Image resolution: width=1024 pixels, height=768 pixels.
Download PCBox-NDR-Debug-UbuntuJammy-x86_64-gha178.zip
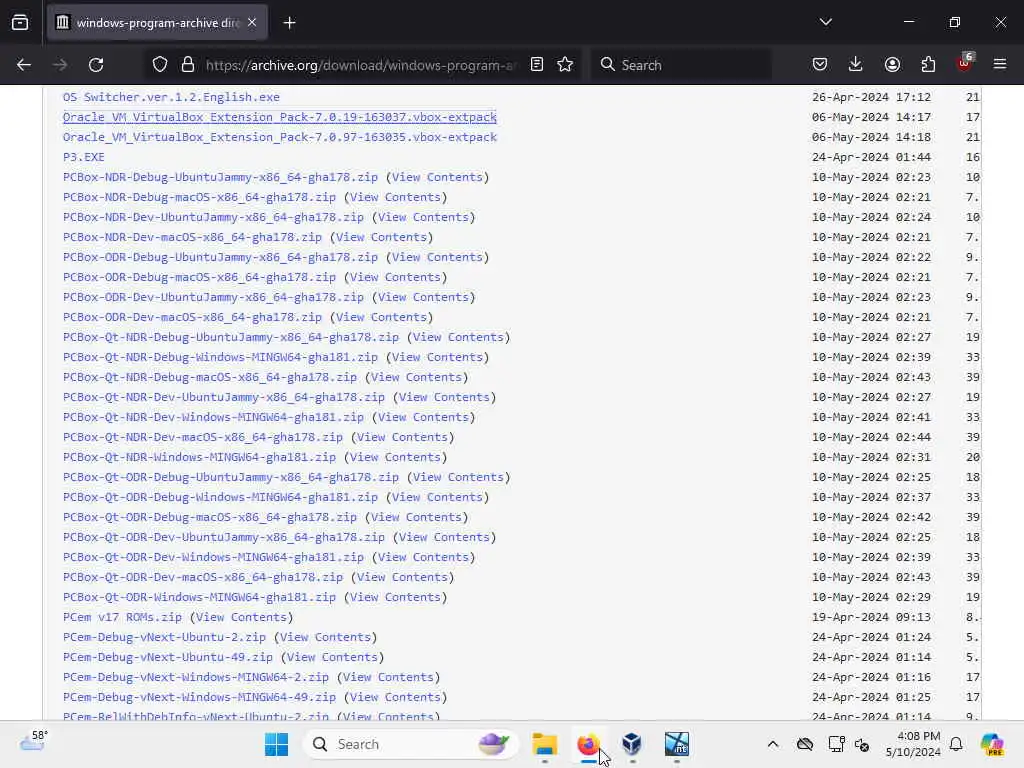220,177
